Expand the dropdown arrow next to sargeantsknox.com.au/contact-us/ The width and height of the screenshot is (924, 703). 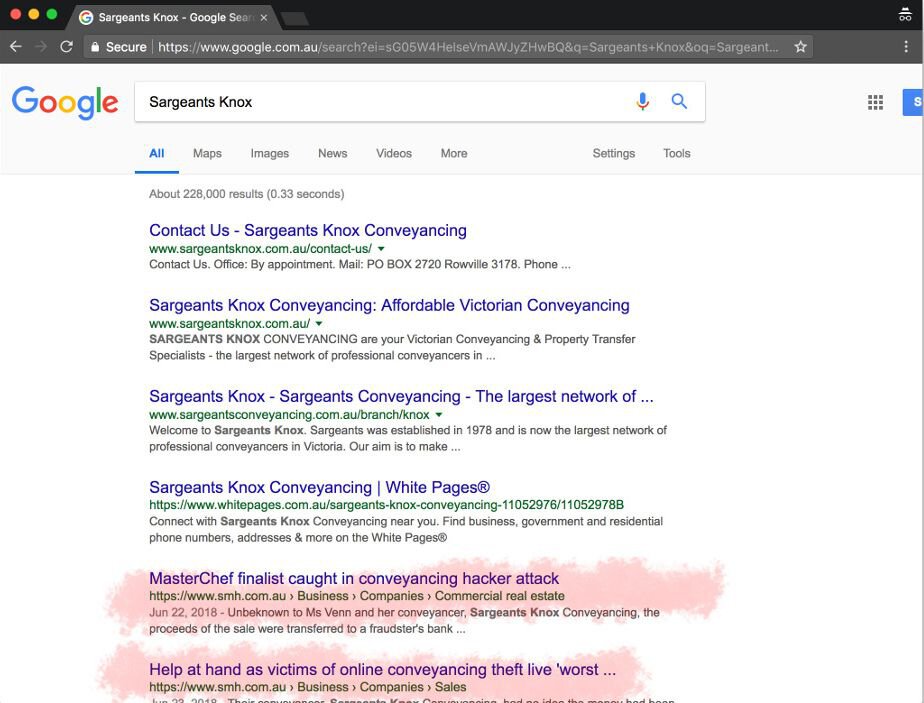tap(381, 249)
